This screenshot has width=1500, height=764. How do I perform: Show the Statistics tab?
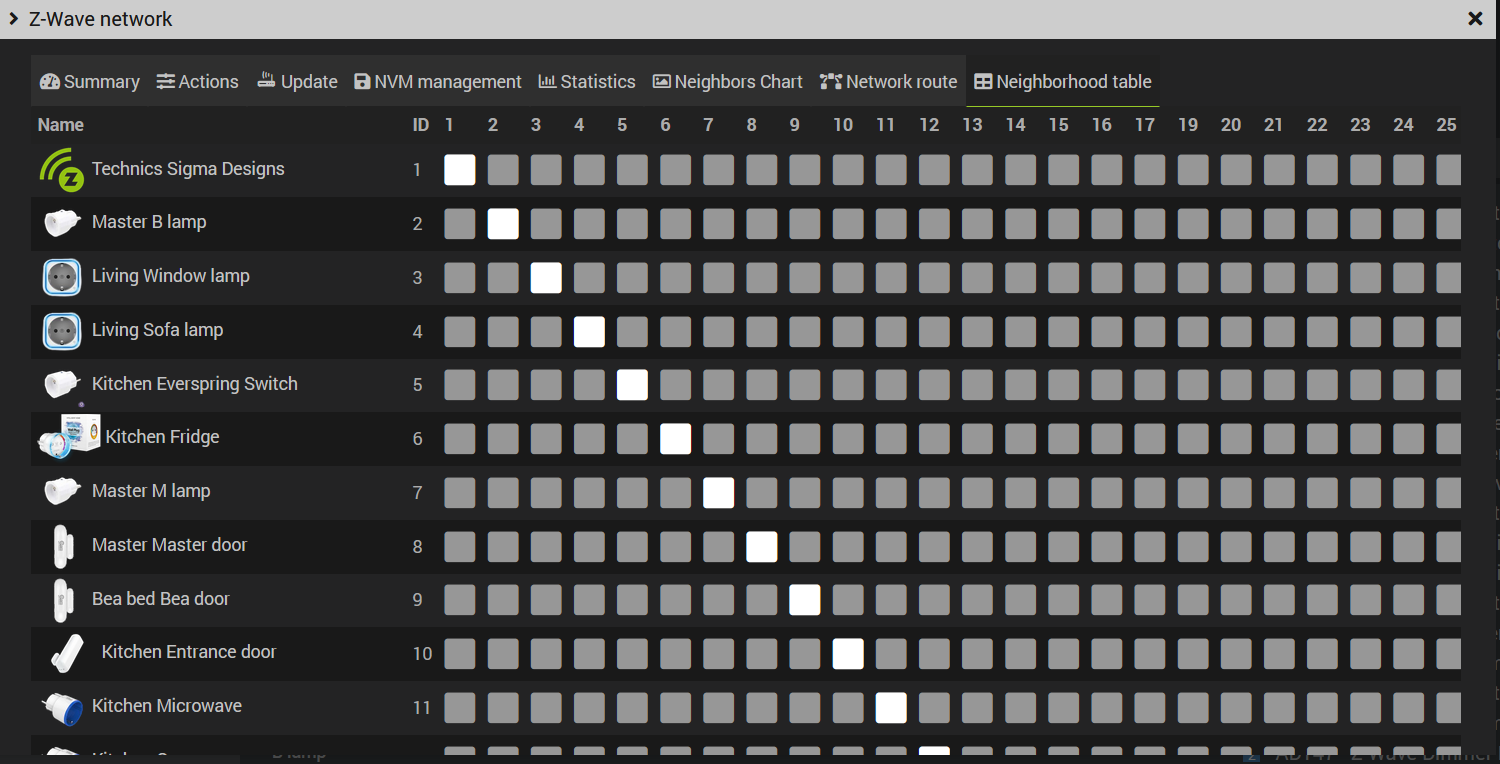pyautogui.click(x=587, y=82)
